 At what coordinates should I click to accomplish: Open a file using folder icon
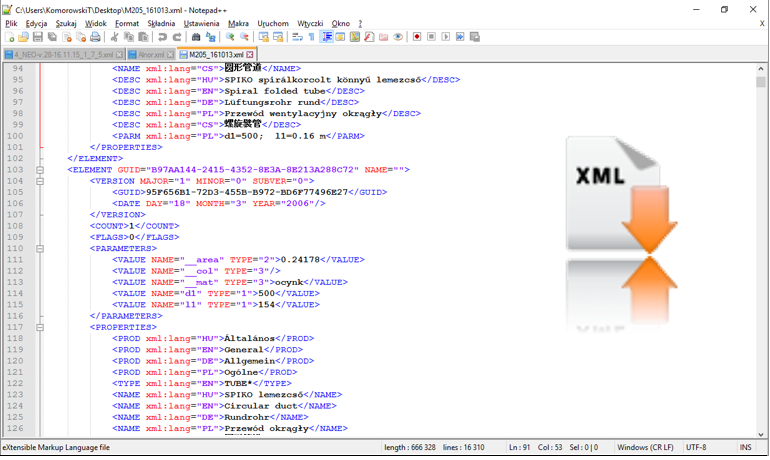(24, 37)
